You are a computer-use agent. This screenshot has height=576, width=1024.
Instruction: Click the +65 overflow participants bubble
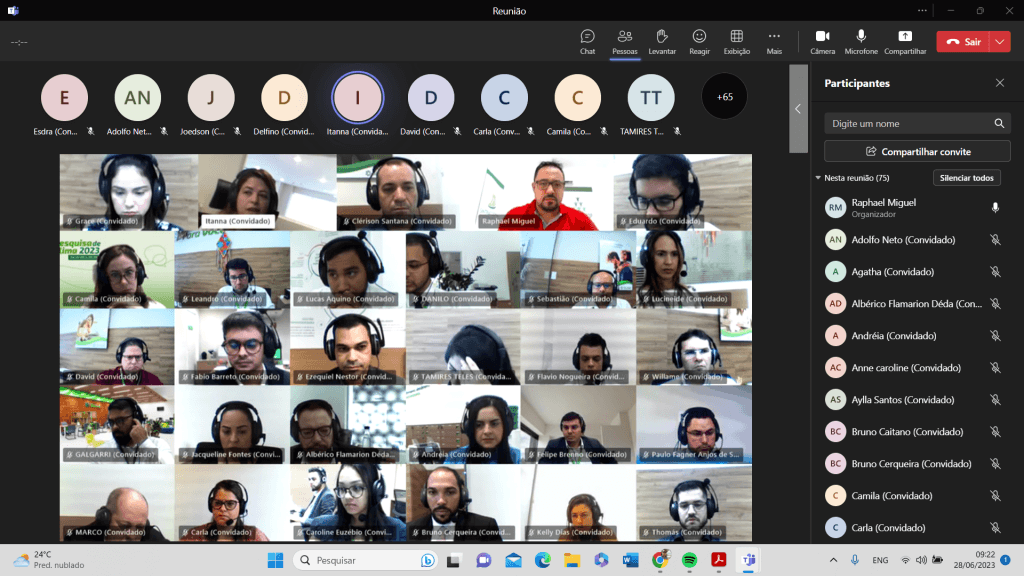pos(724,97)
